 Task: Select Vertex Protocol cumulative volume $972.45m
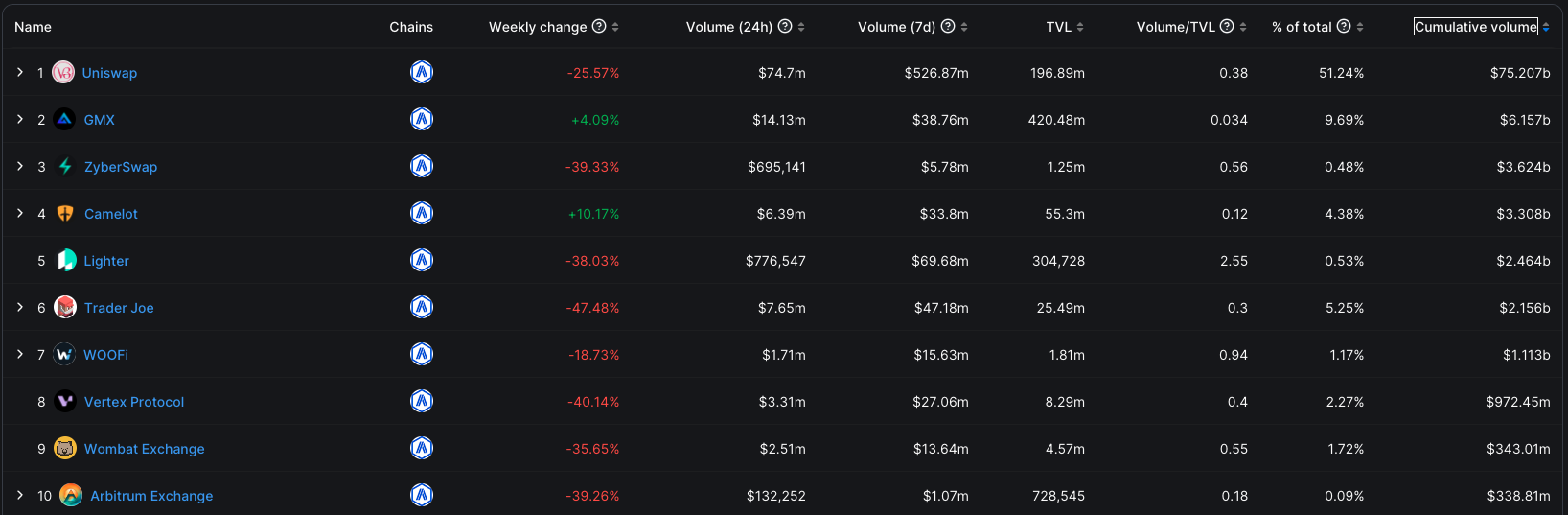tap(1518, 402)
